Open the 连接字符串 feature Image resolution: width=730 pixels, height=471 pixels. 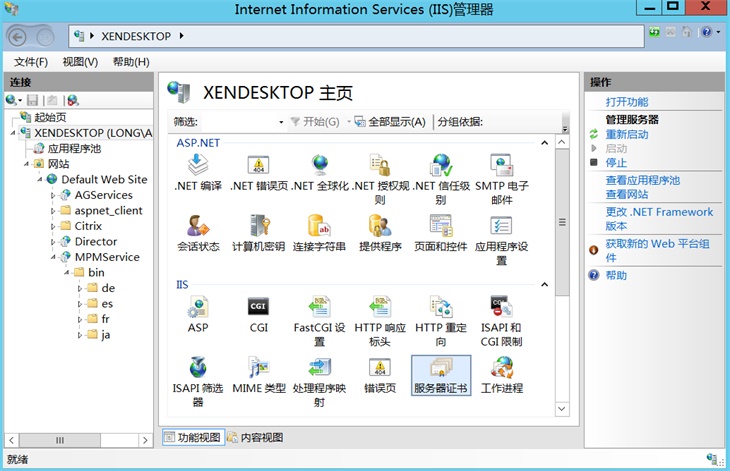(319, 234)
